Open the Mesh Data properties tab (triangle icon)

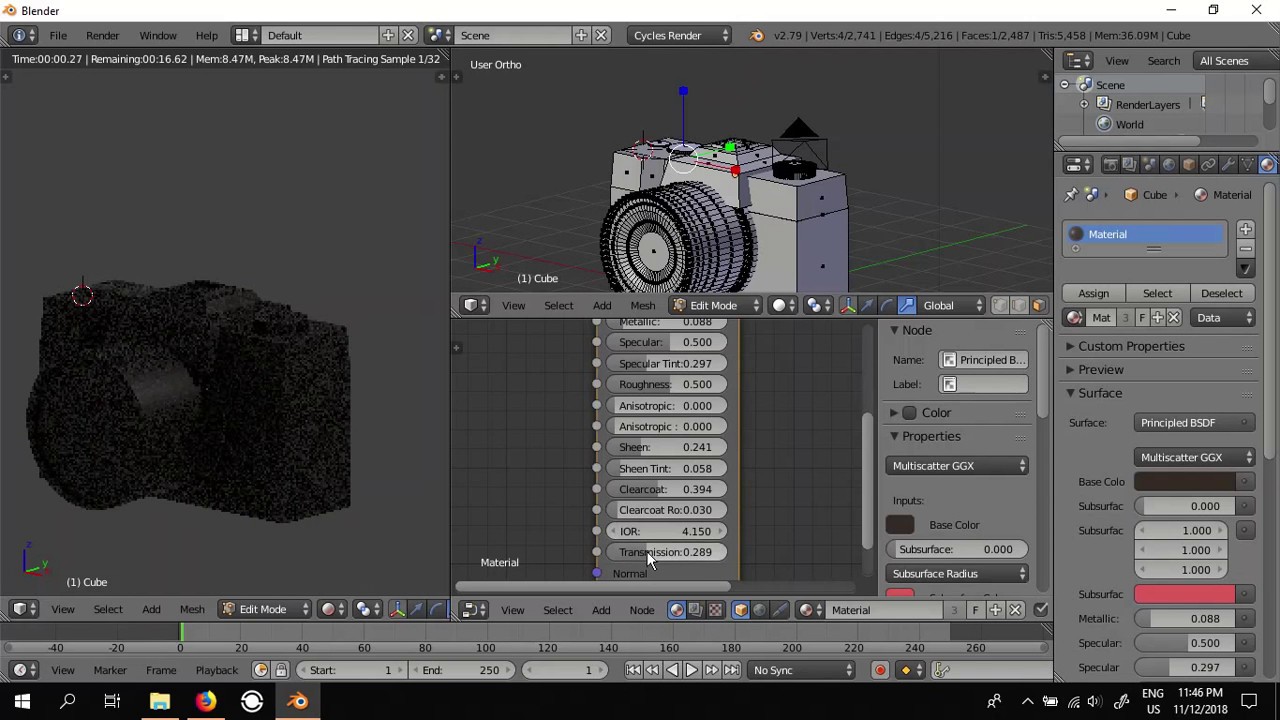click(1249, 165)
